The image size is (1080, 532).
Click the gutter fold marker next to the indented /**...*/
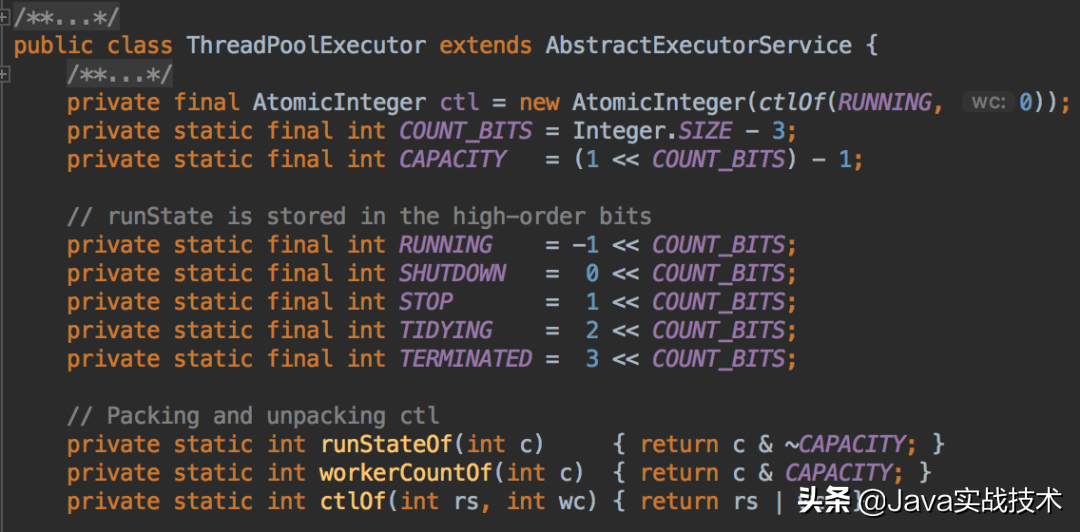point(4,74)
